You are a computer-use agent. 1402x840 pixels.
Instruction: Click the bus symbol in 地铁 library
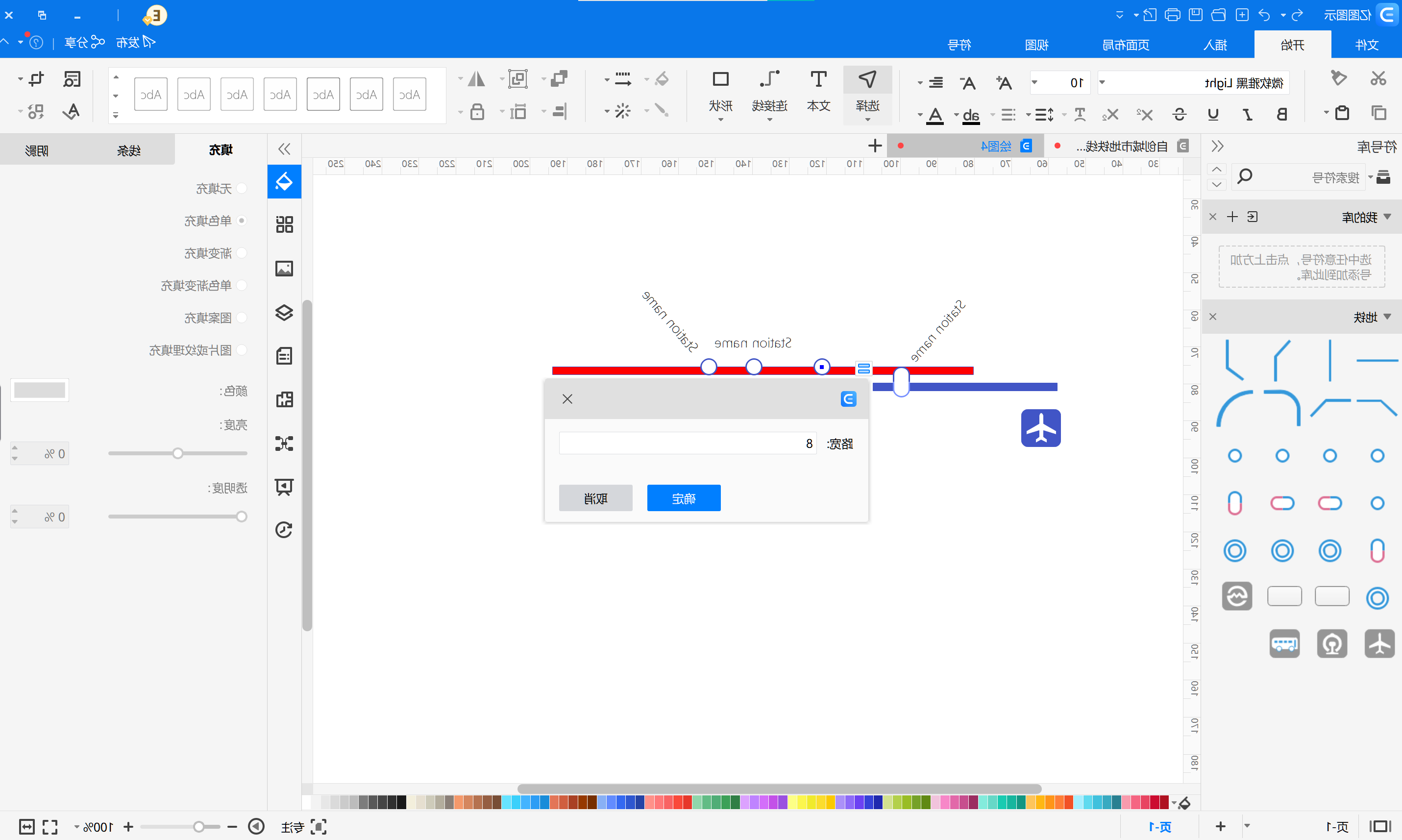(x=1284, y=643)
